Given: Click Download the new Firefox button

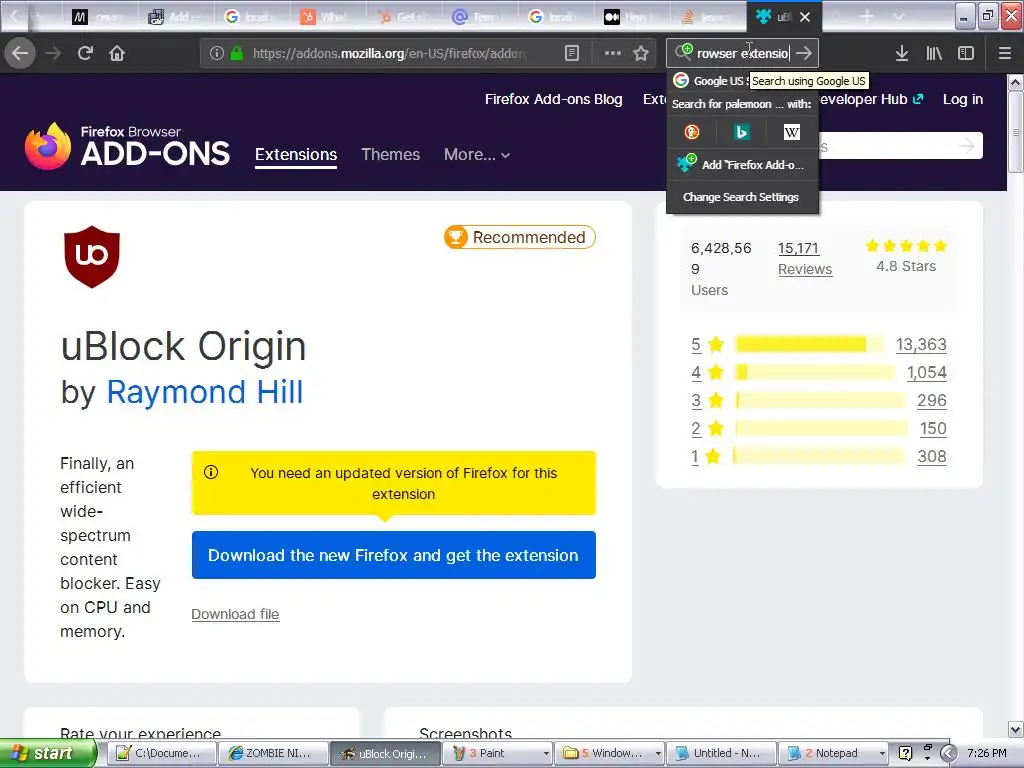Looking at the screenshot, I should pos(394,555).
